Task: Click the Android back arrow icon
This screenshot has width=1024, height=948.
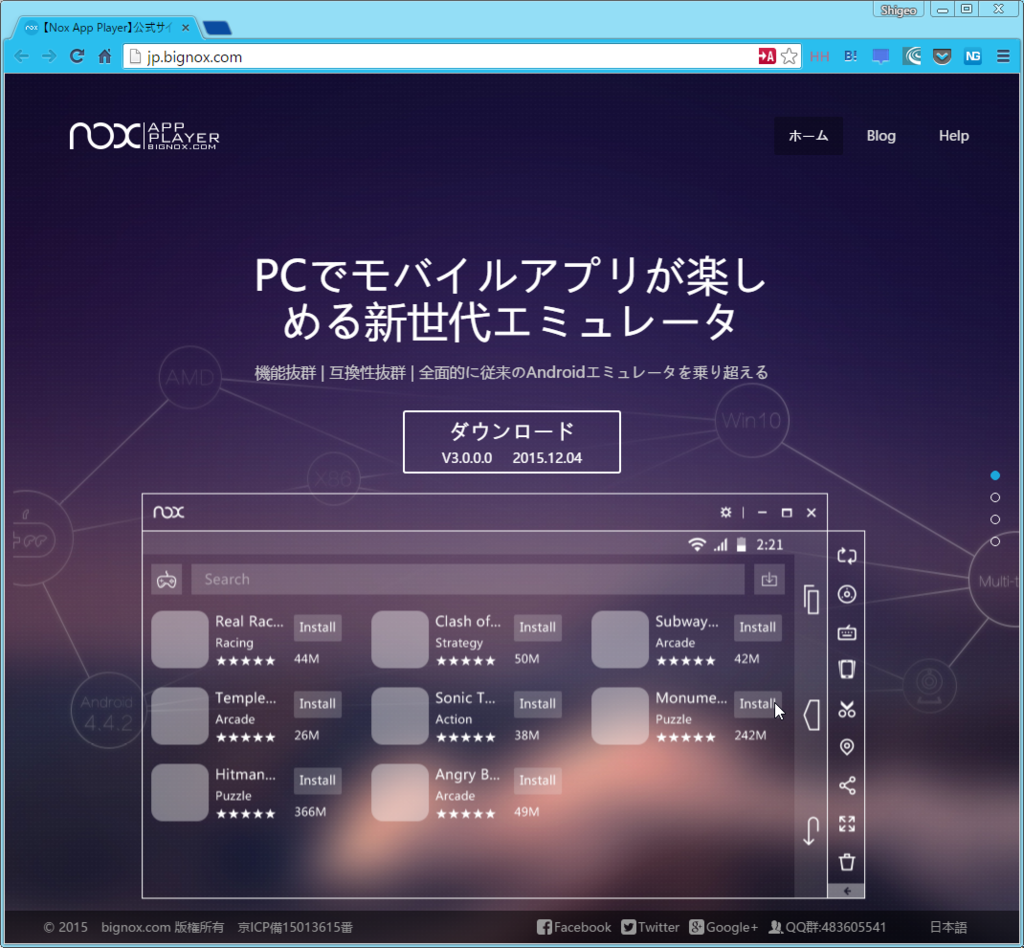Action: (811, 832)
